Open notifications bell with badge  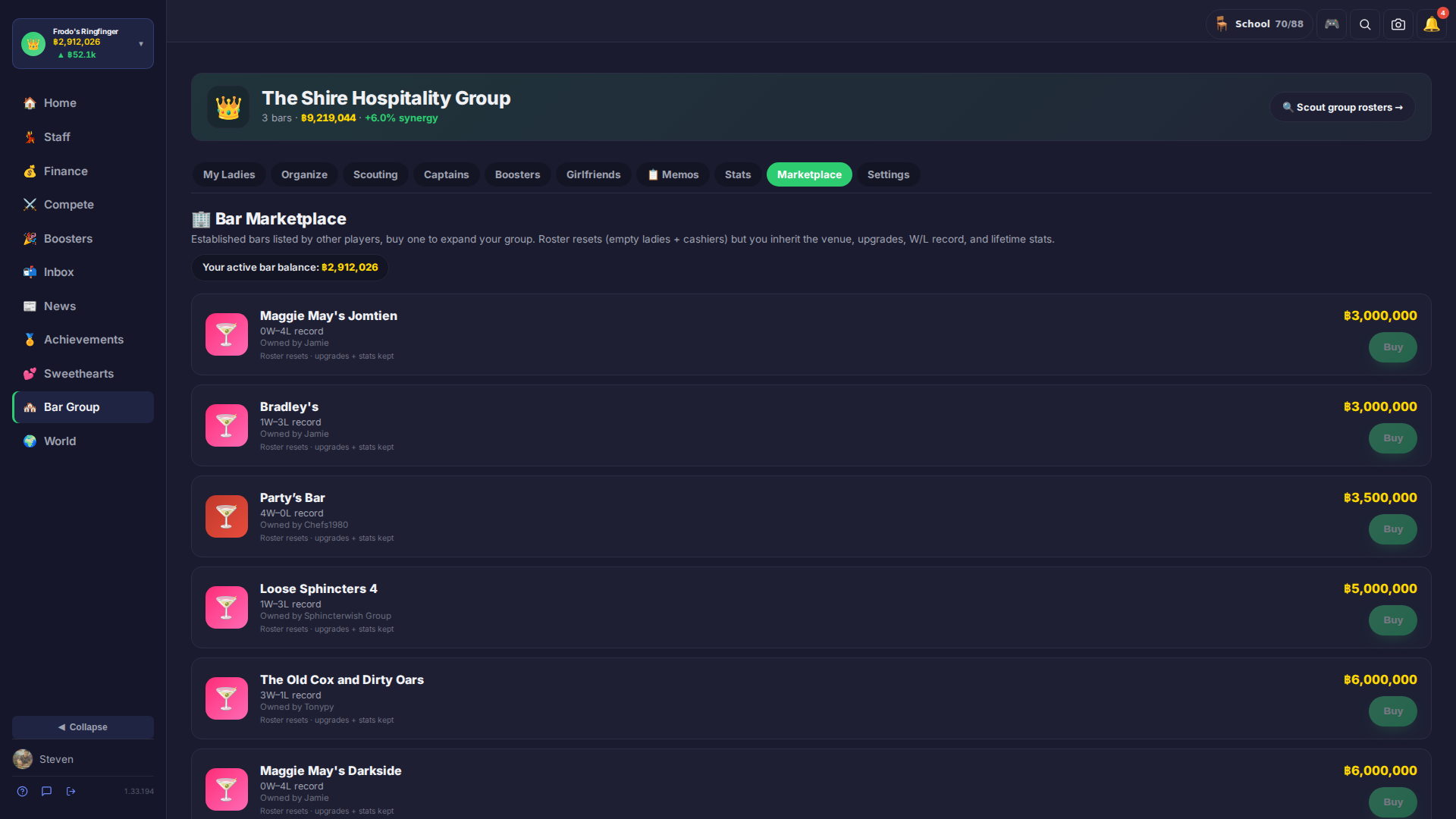1432,24
